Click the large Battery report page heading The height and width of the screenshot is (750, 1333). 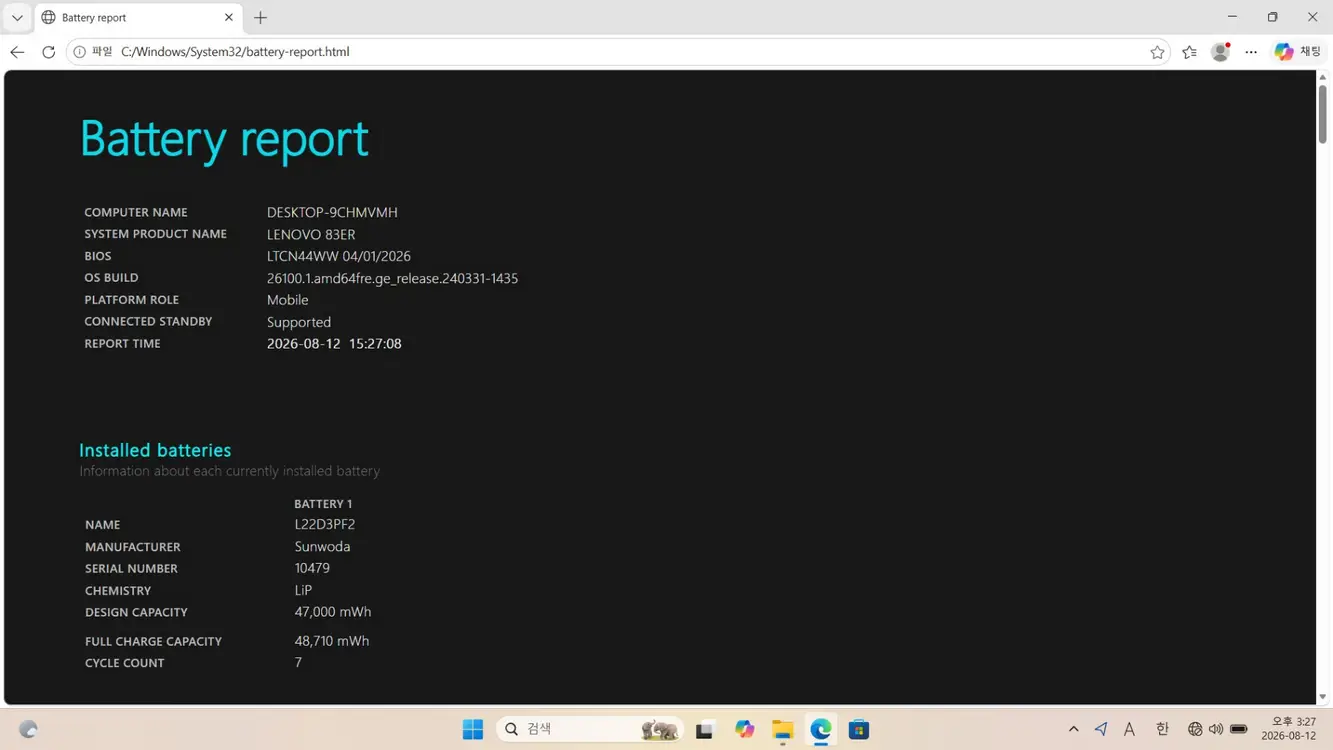224,138
